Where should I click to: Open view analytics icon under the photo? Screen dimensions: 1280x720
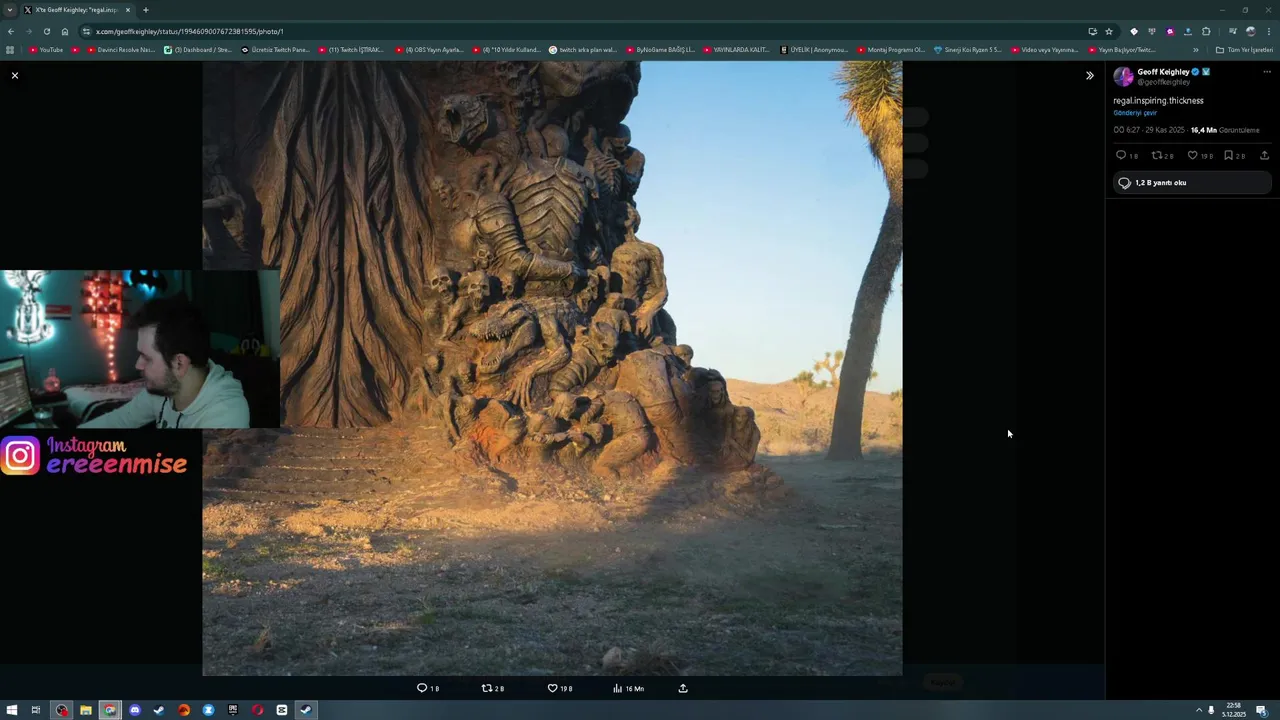[x=617, y=688]
